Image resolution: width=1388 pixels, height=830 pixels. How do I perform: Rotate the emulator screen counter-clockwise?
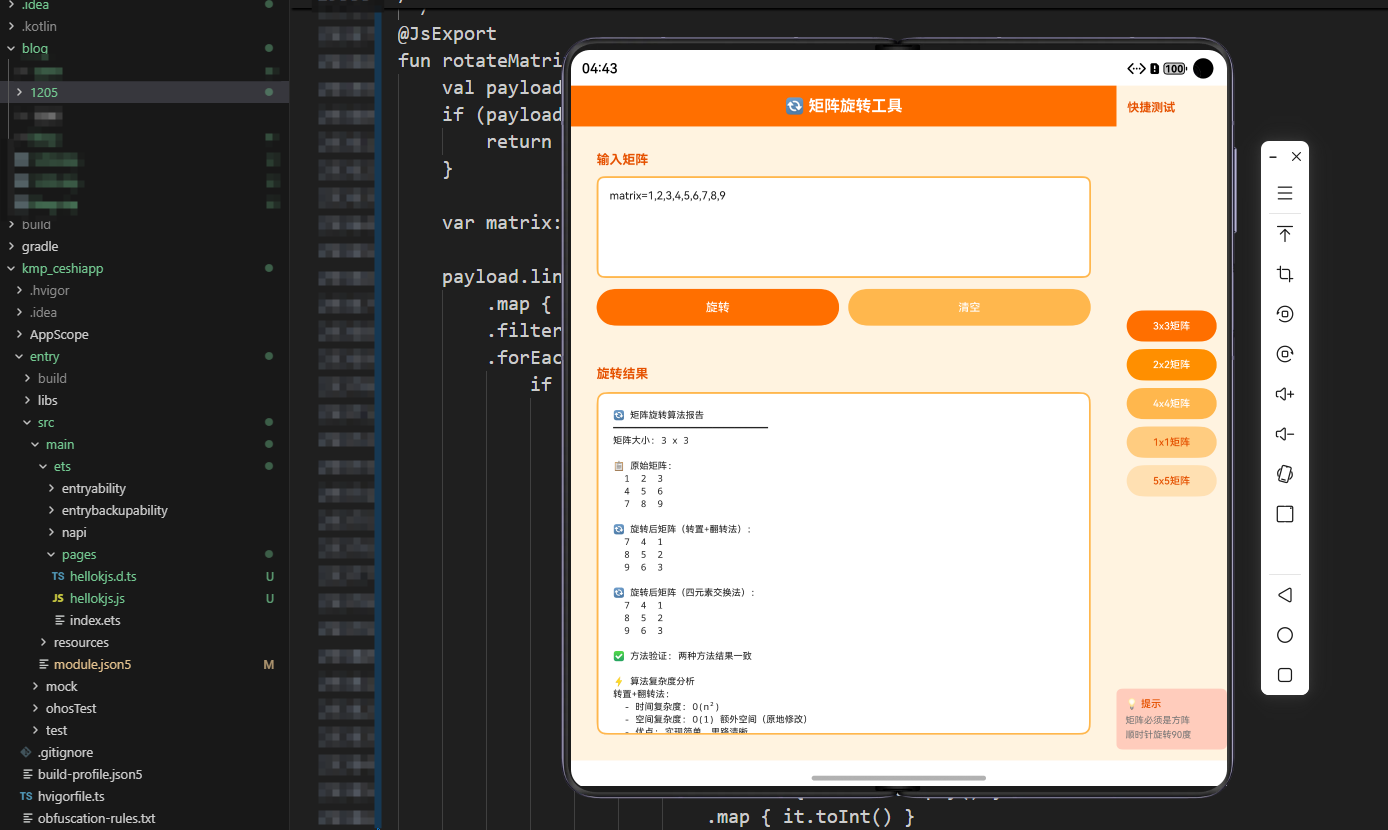(1285, 314)
